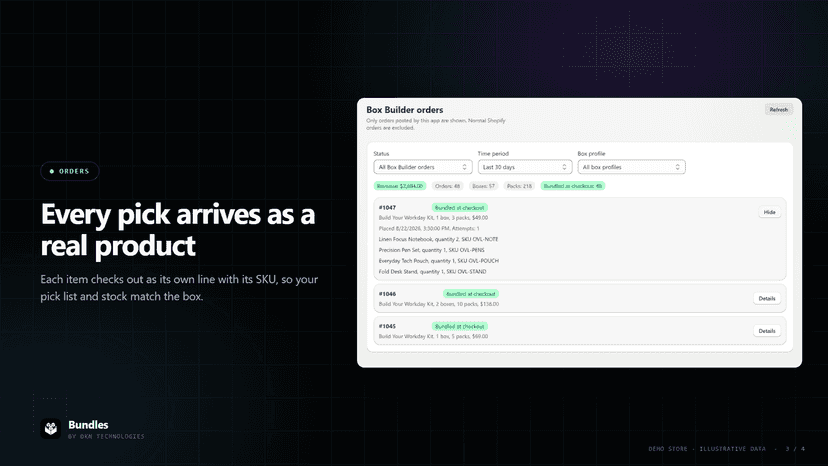This screenshot has width=828, height=466.
Task: Click the Linen Focus Notebook line item
Action: pos(438,239)
